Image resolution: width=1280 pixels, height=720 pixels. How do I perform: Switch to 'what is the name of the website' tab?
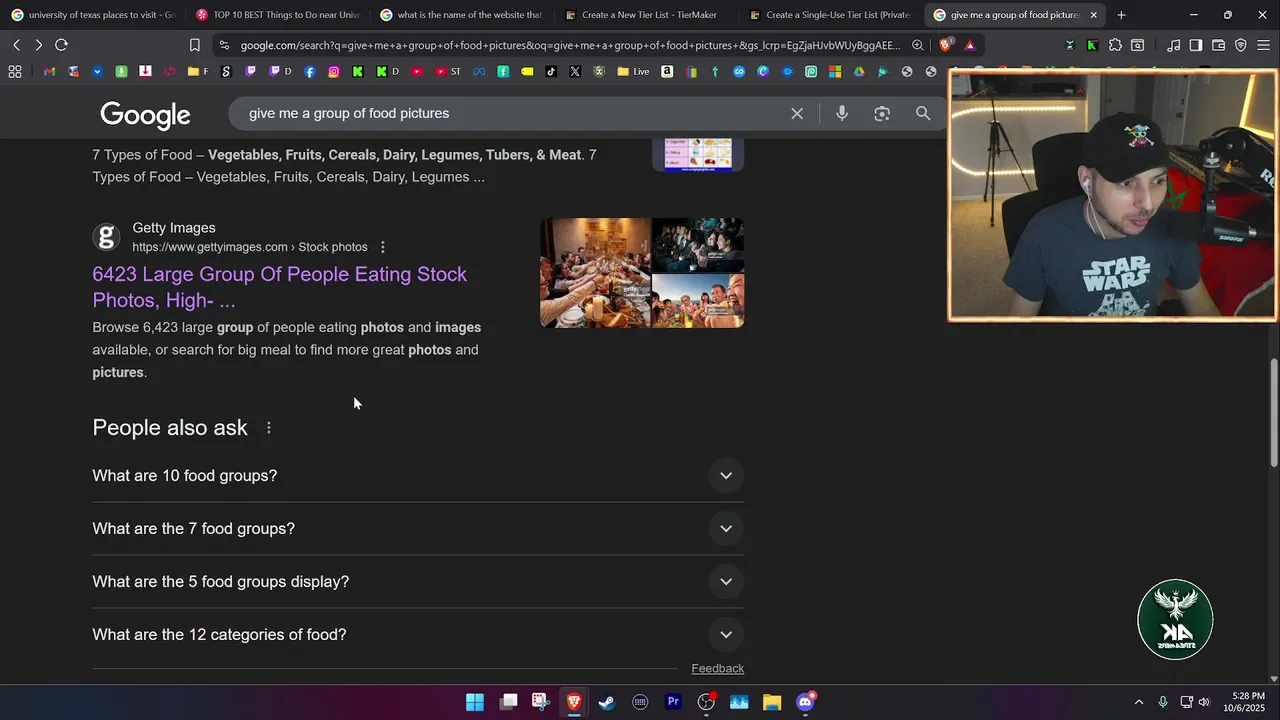[x=463, y=15]
